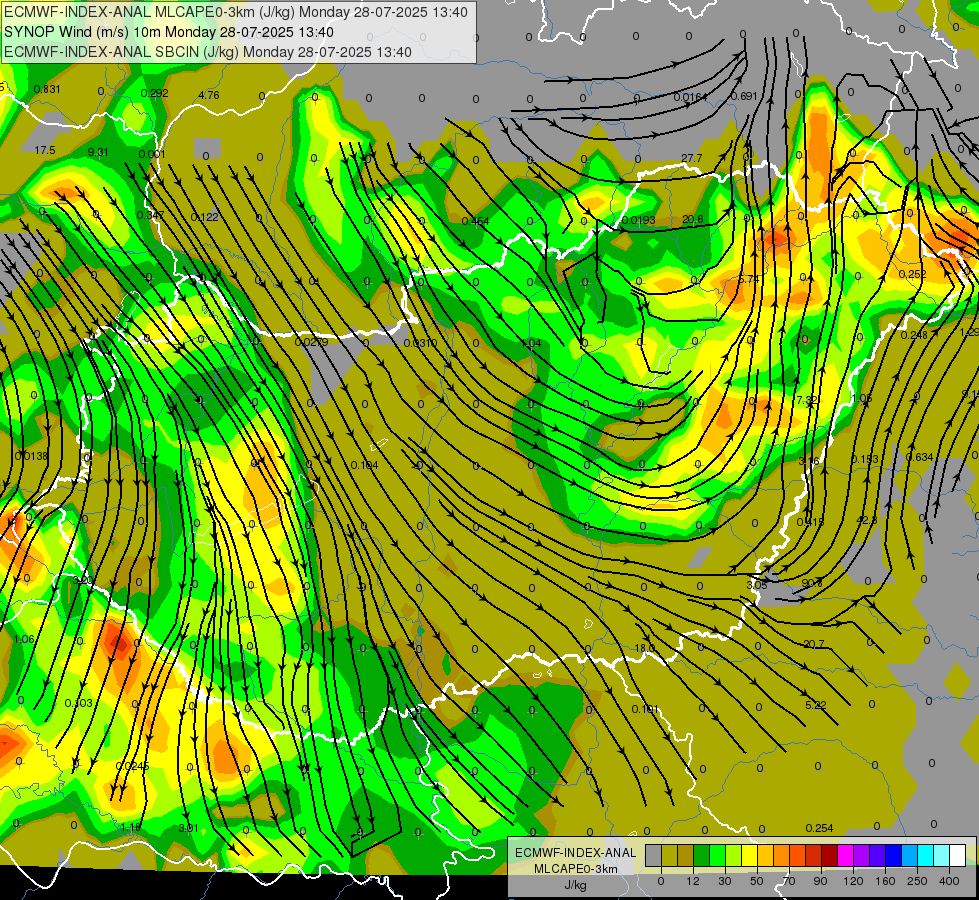Click the 0.104 value on the map
The width and height of the screenshot is (979, 900).
364,465
